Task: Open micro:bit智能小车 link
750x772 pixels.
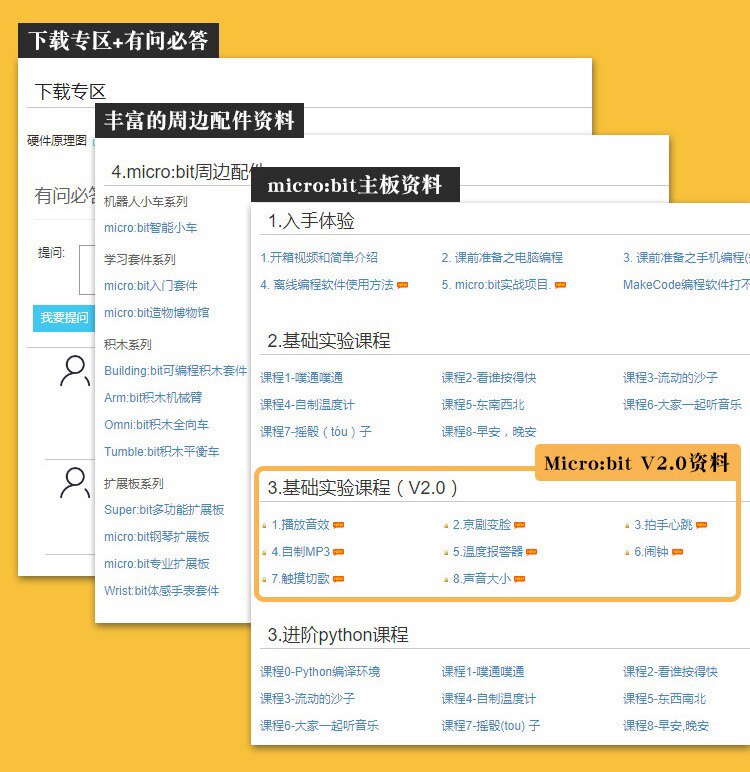Action: [150, 228]
